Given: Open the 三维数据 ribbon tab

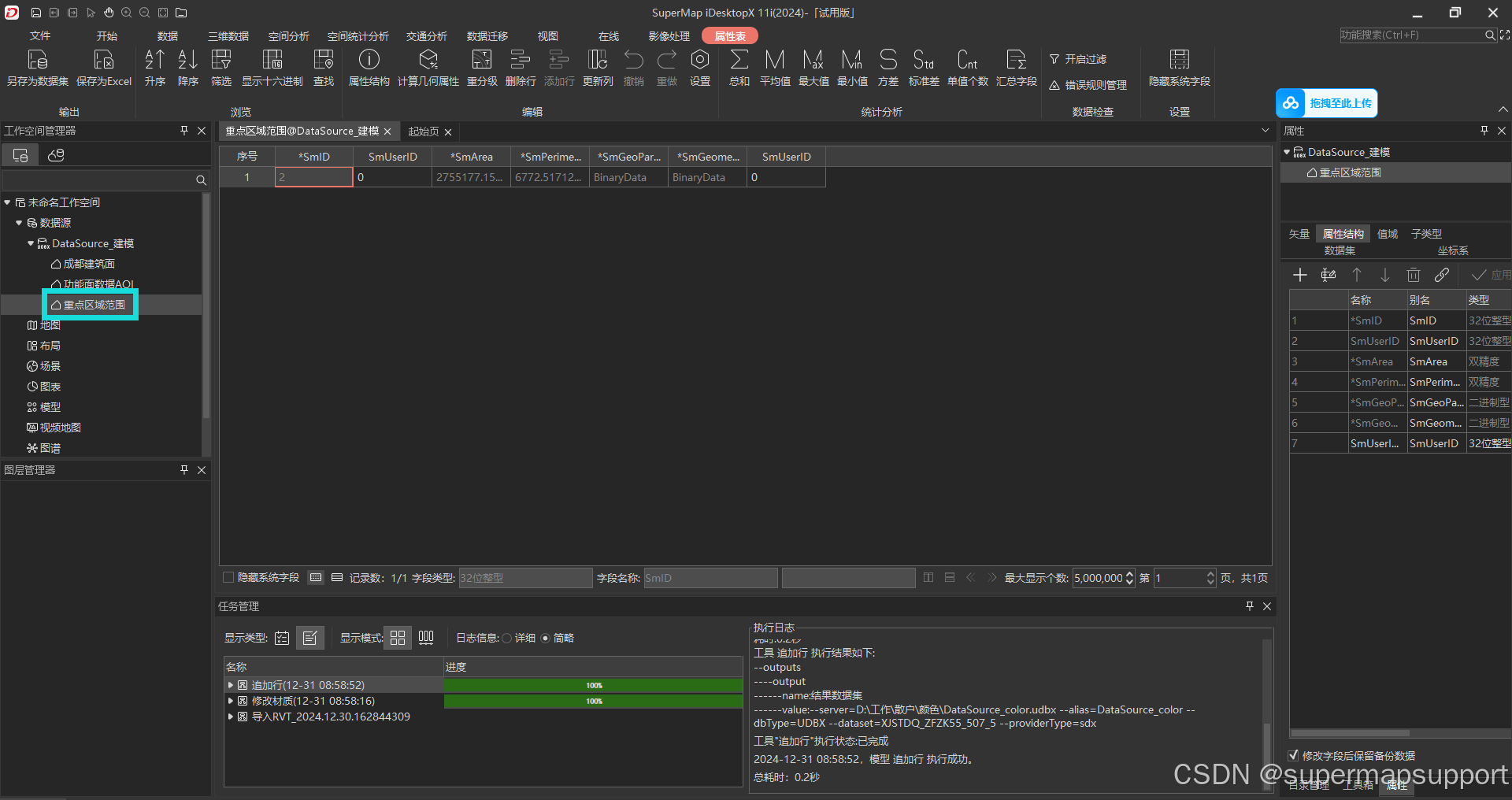Looking at the screenshot, I should tap(228, 36).
